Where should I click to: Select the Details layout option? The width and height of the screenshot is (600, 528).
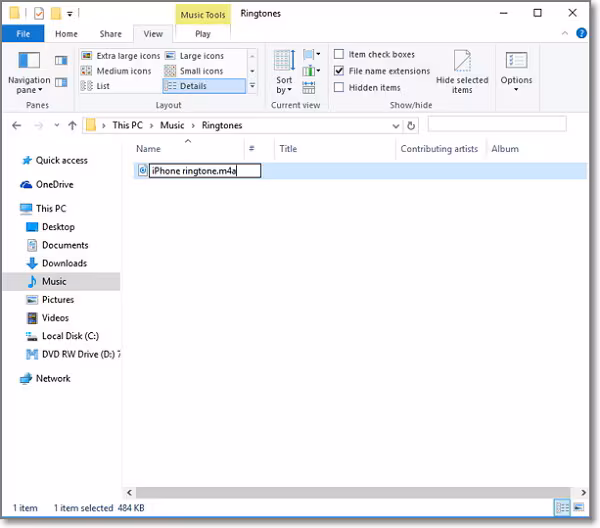(x=204, y=86)
